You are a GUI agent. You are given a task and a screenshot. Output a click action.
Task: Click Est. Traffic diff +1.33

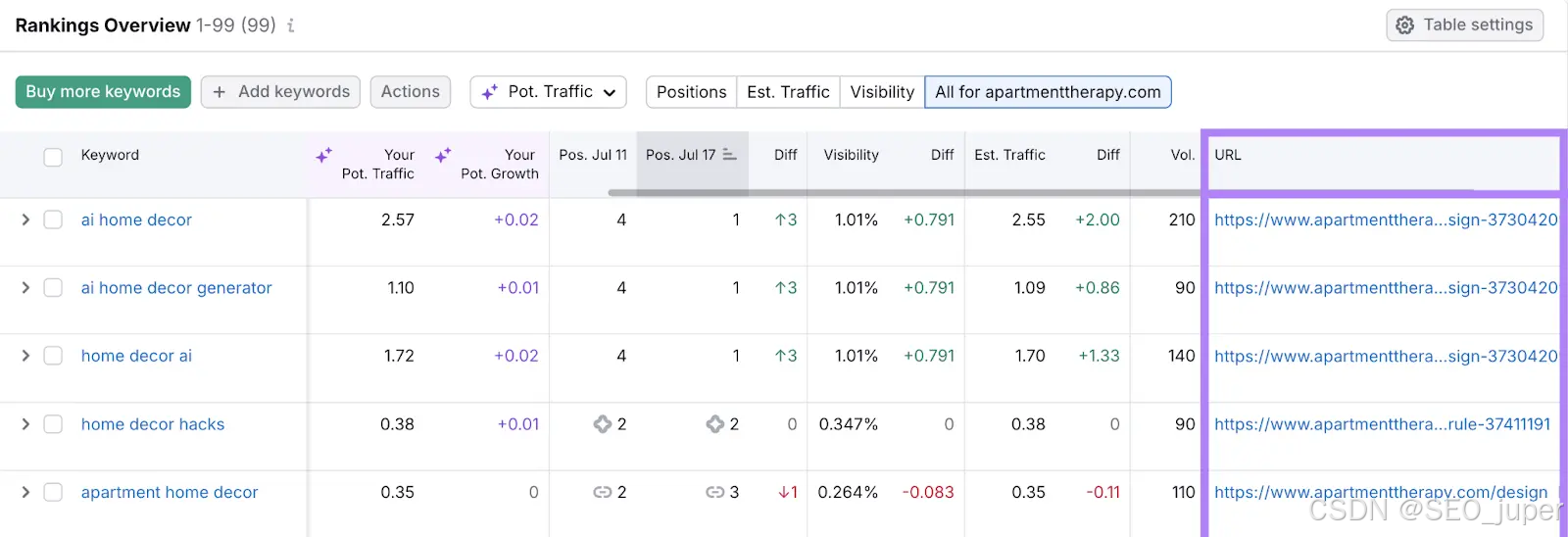pos(1099,356)
